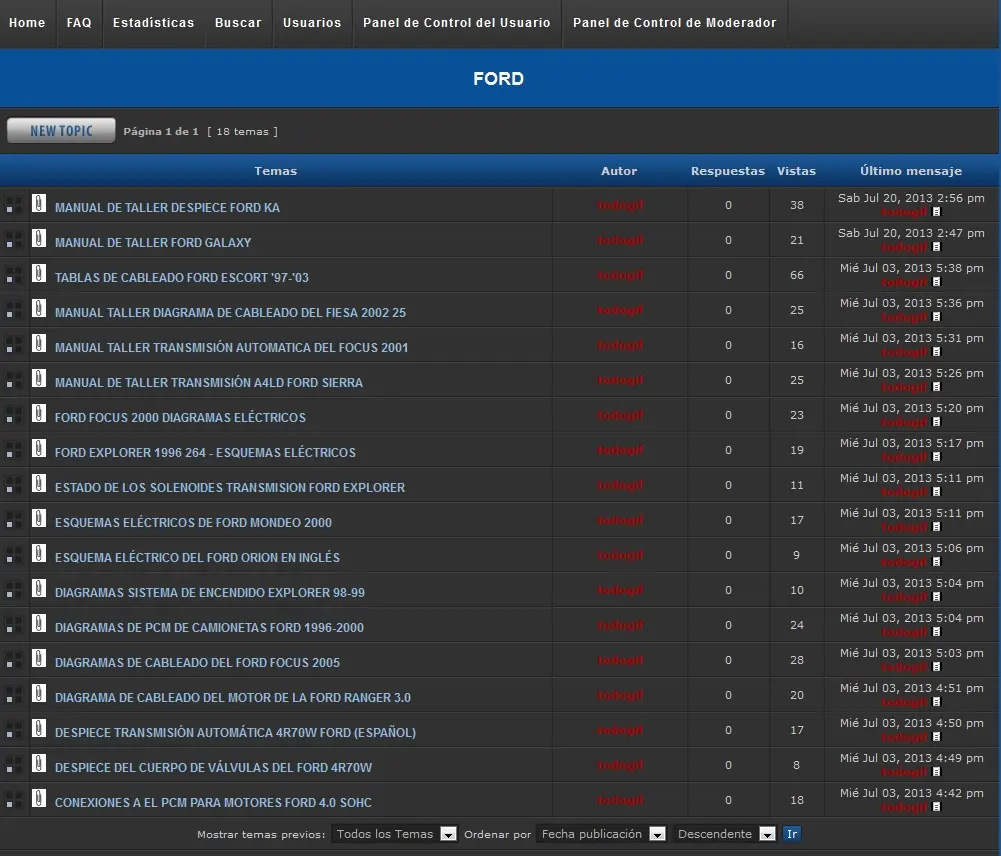This screenshot has width=1001, height=856.
Task: Open topic Conexiones a el PCM Ford 4.0 SOHC
Action: [x=213, y=802]
